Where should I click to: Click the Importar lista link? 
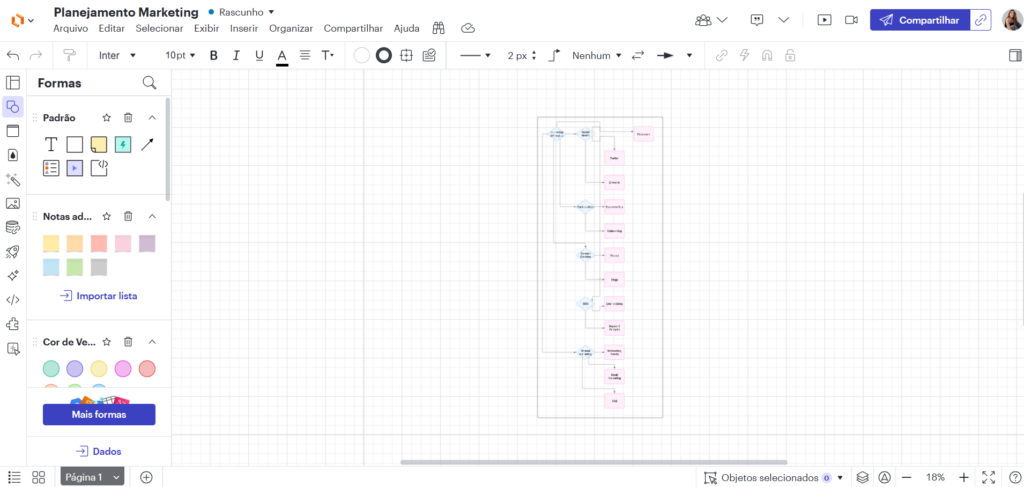pyautogui.click(x=99, y=296)
